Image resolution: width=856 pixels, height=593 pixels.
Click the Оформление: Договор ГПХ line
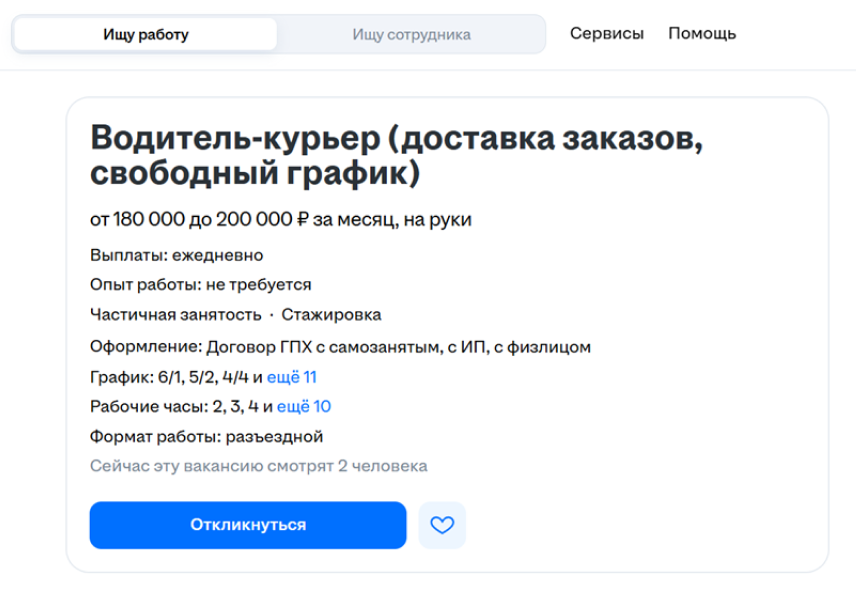click(x=340, y=347)
